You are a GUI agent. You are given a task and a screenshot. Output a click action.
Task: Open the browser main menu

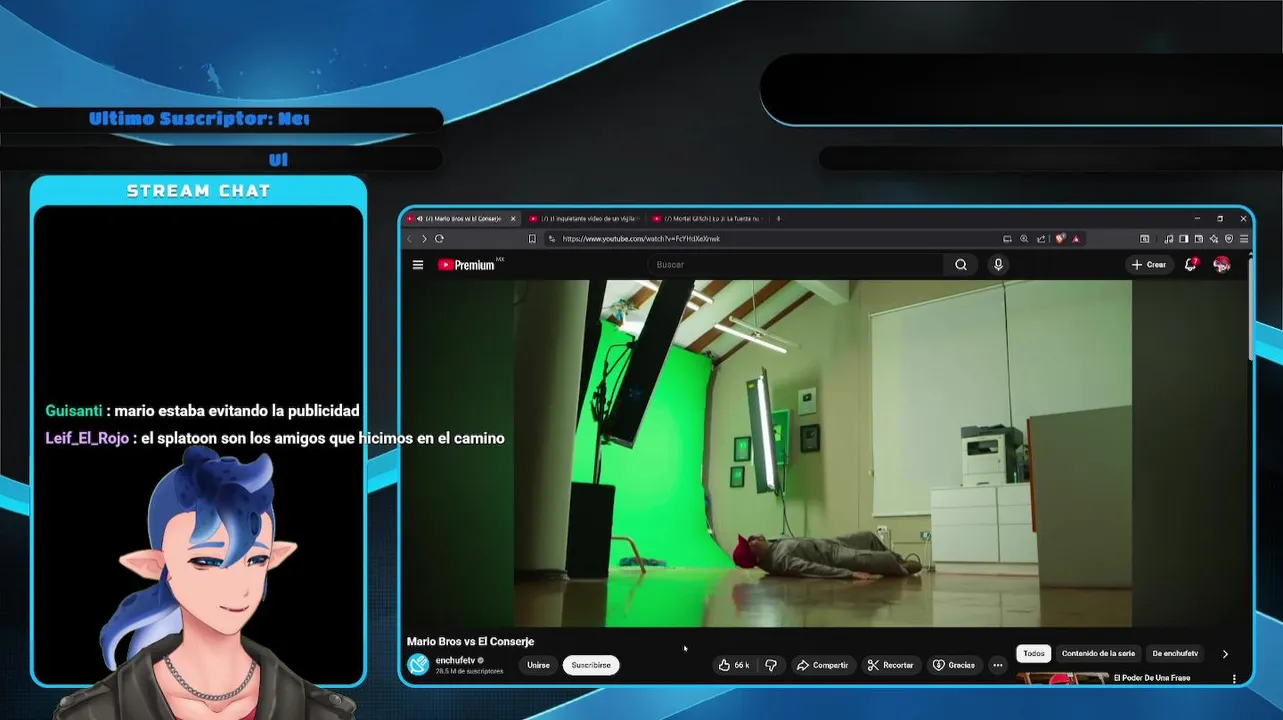click(1244, 239)
